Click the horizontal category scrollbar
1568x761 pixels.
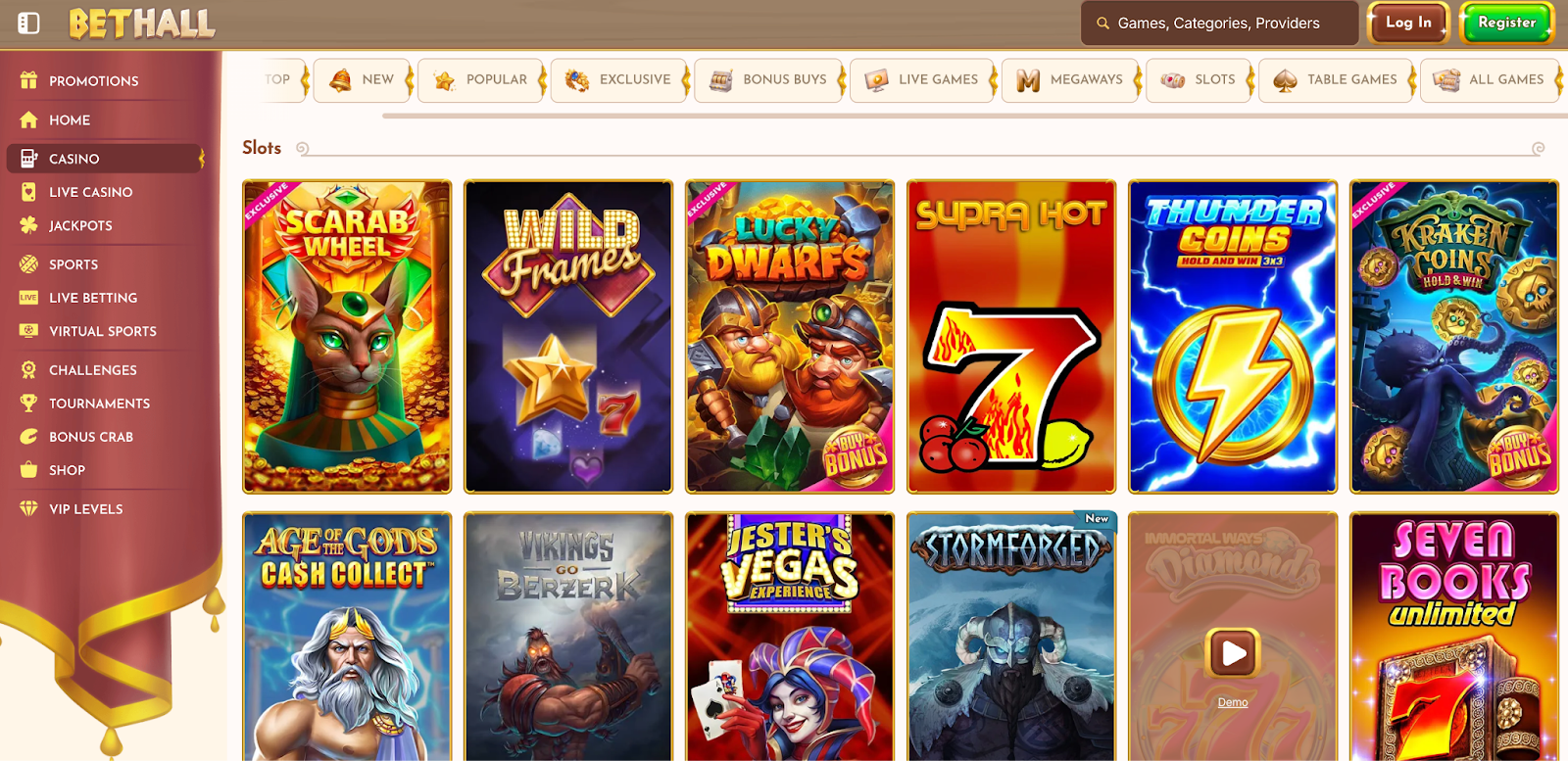click(975, 116)
